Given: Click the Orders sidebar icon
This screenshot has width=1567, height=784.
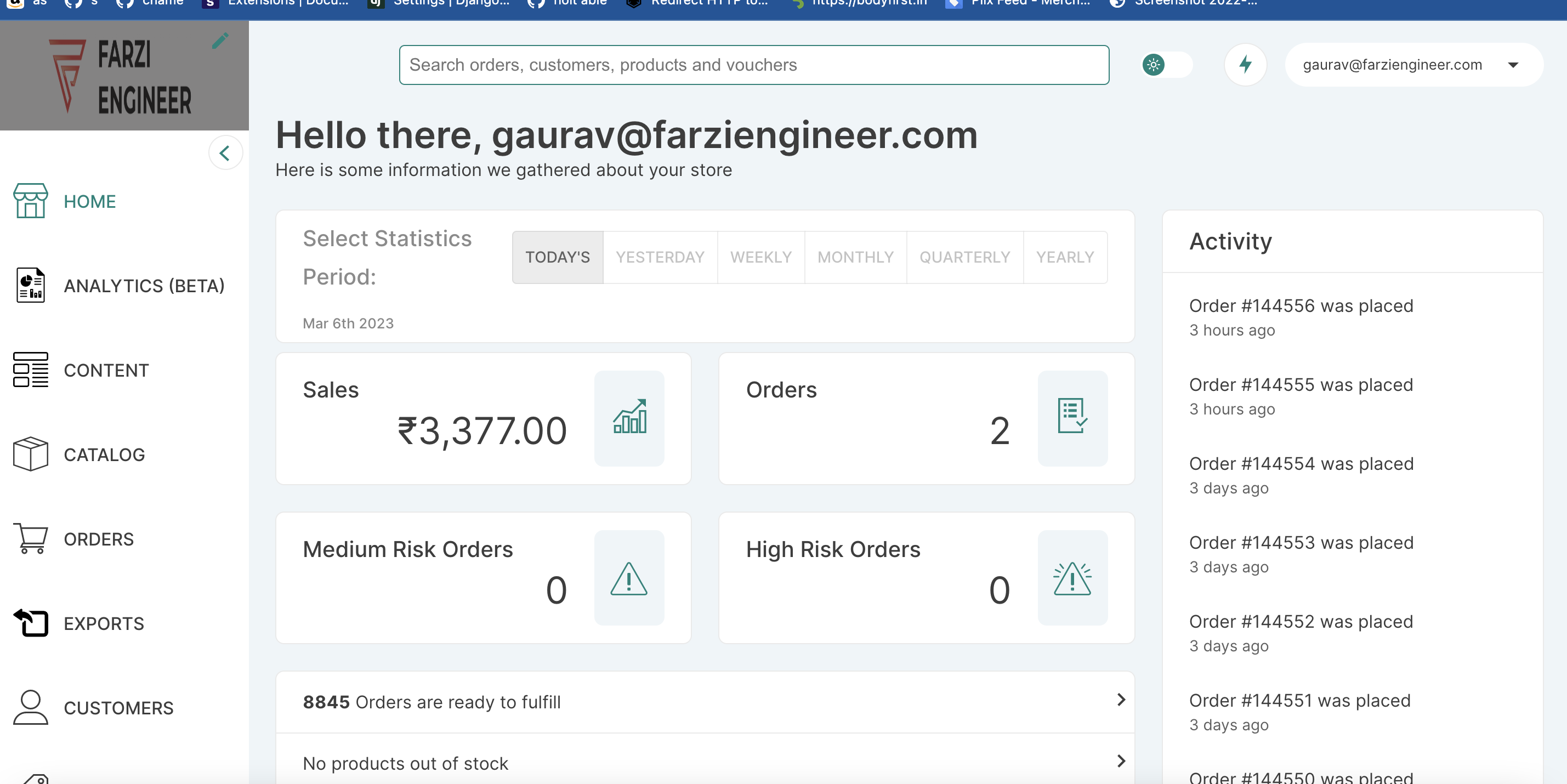Looking at the screenshot, I should (29, 538).
